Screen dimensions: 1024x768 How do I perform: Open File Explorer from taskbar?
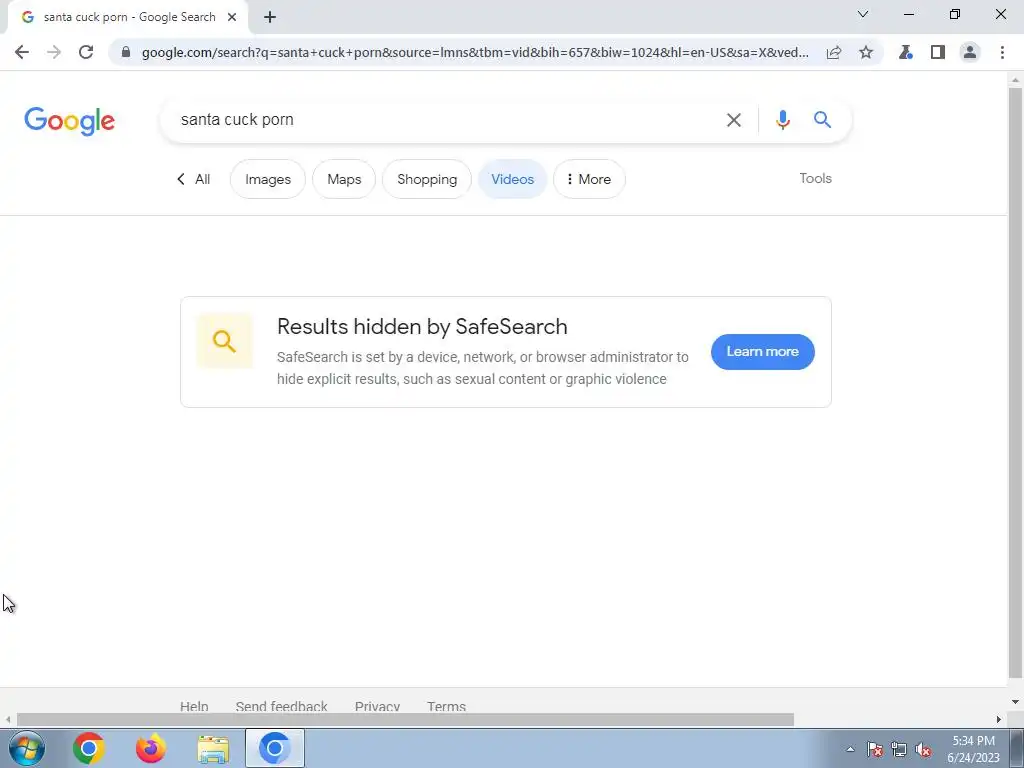(x=214, y=748)
